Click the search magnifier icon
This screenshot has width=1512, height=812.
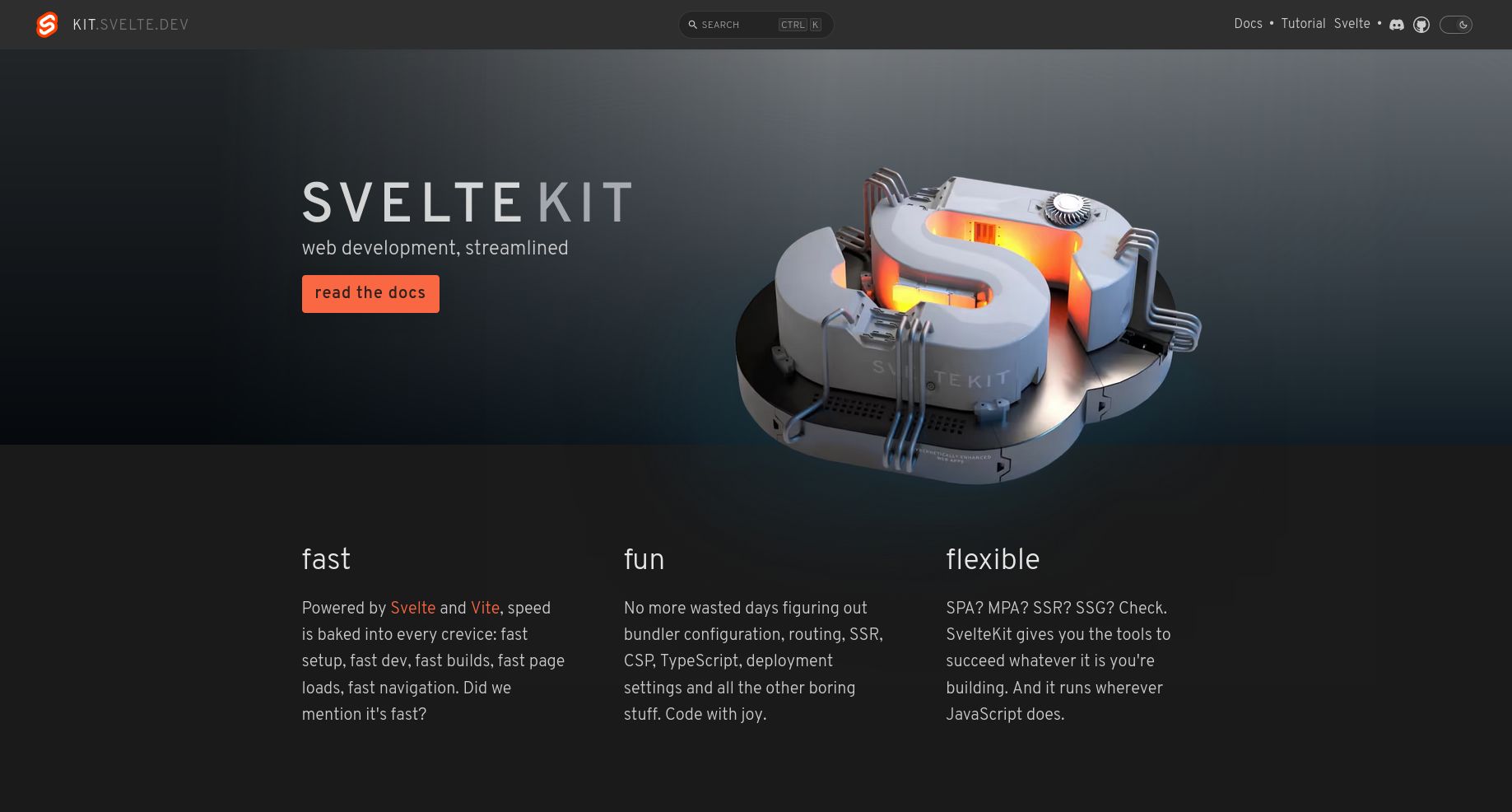[693, 25]
